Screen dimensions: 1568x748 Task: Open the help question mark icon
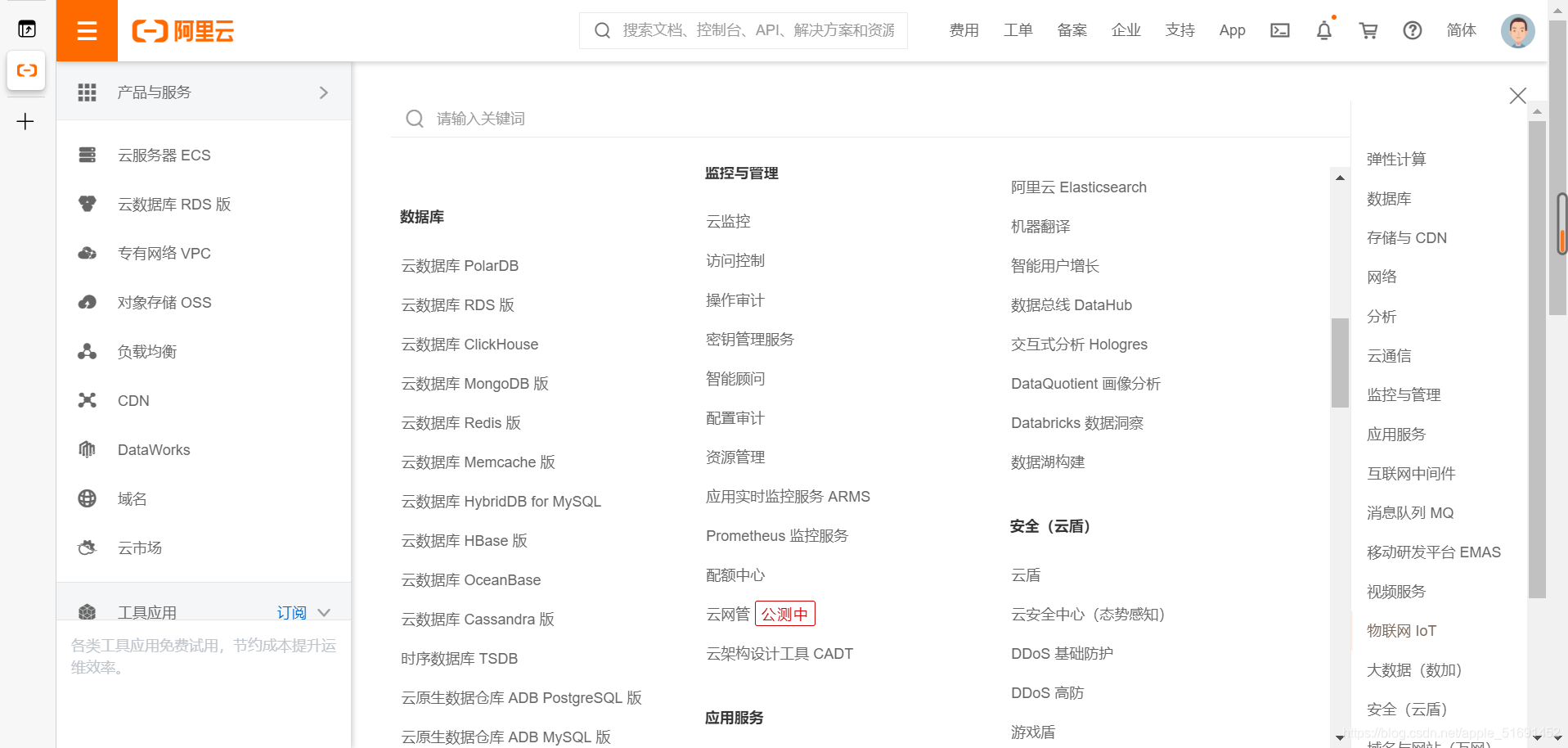click(x=1412, y=30)
